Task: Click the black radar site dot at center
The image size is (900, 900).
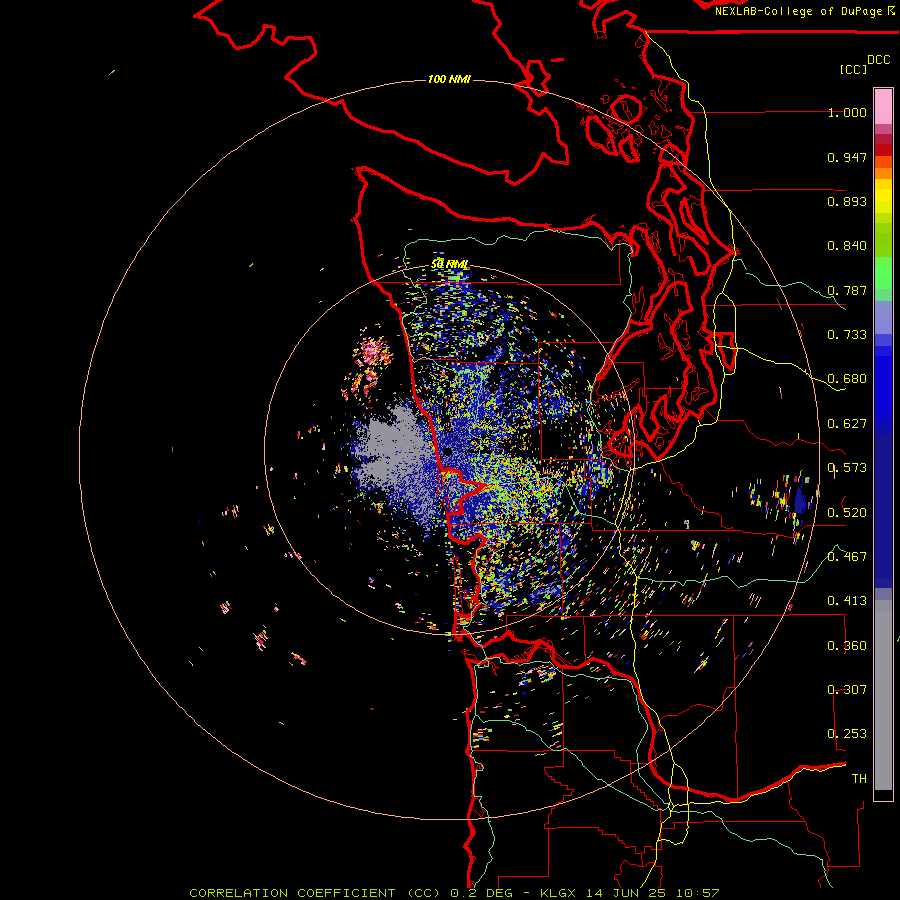Action: [448, 452]
